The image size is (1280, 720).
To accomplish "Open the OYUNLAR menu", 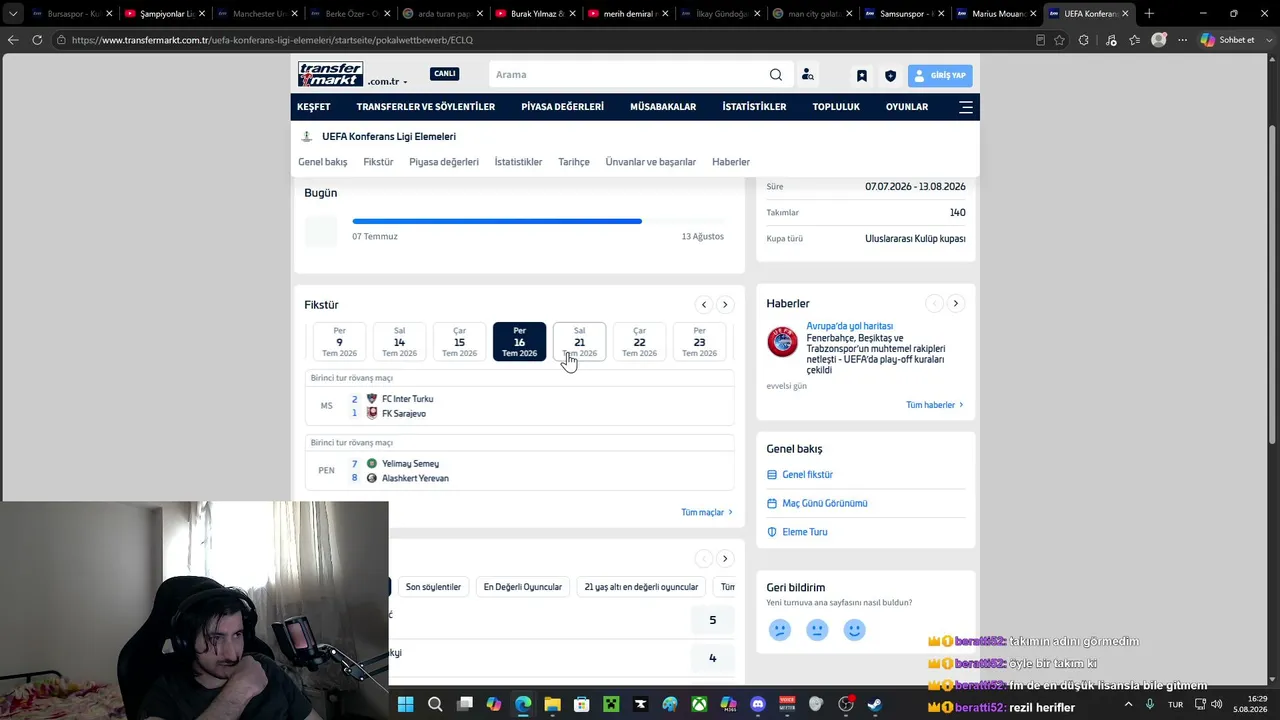I will 907,107.
